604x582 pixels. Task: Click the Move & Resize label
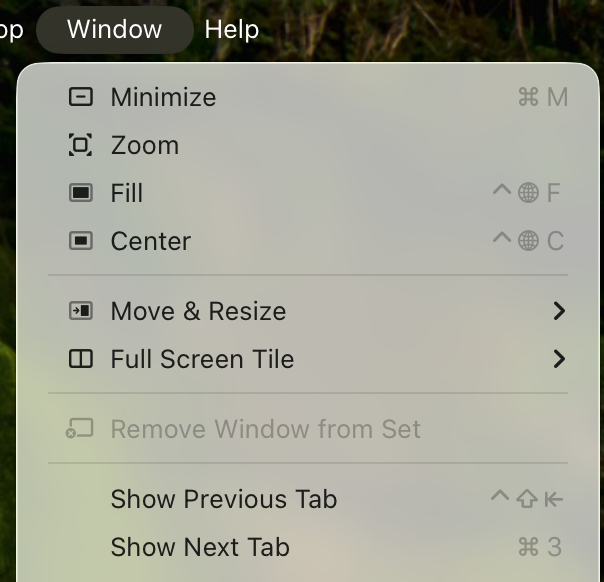pos(198,311)
